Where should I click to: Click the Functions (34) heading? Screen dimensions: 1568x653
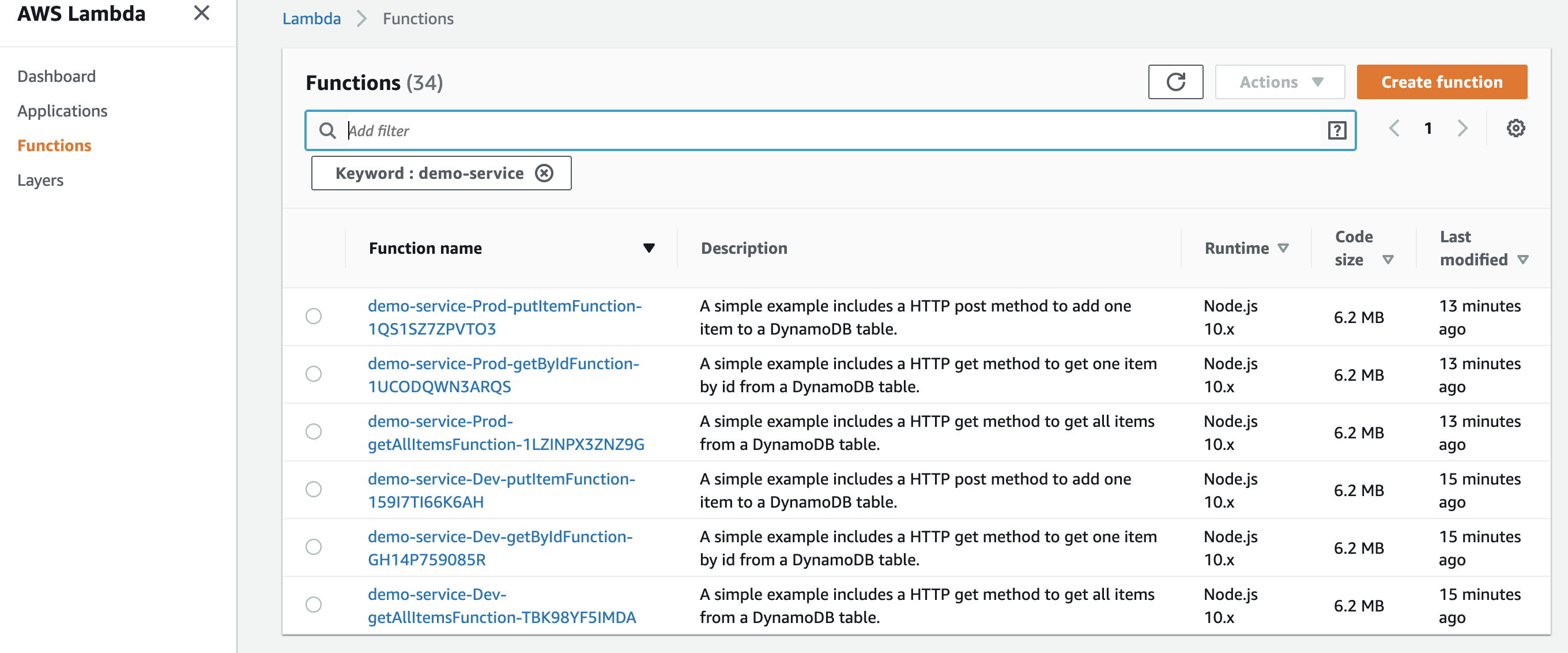374,83
